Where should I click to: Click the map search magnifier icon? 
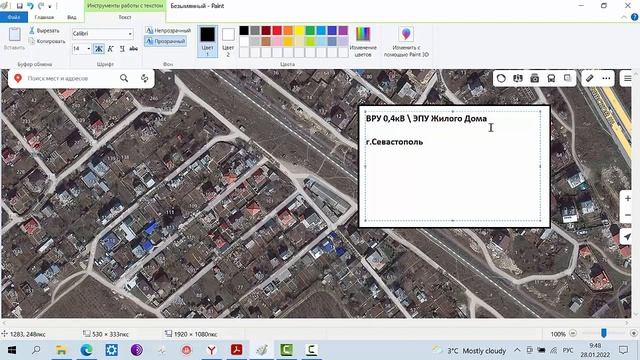124,78
